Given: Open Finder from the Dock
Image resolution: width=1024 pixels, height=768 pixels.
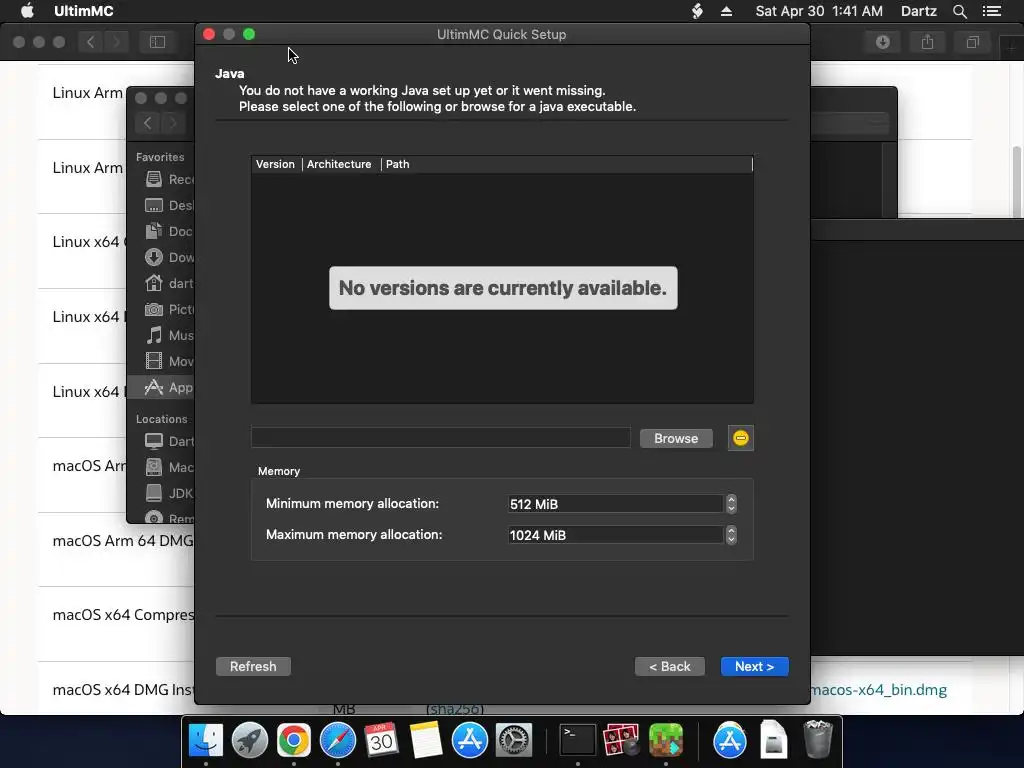Looking at the screenshot, I should pos(206,741).
